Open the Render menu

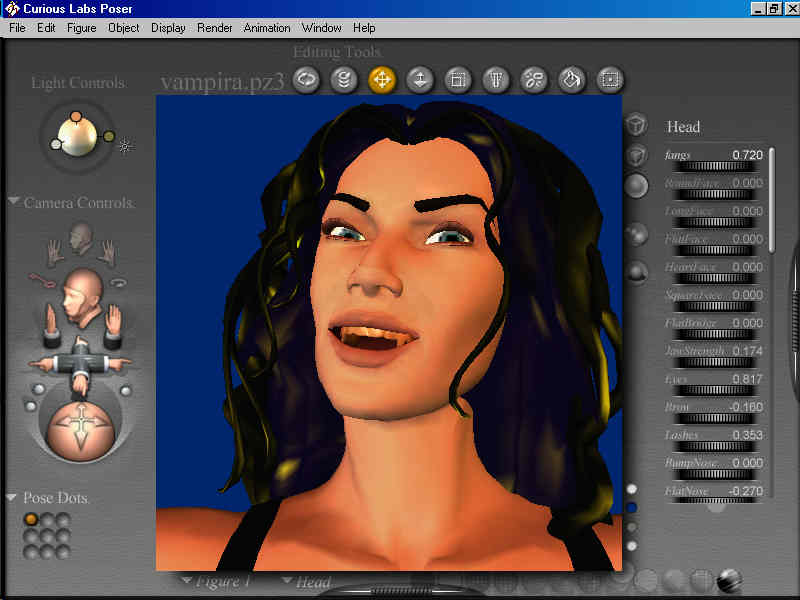[x=213, y=28]
